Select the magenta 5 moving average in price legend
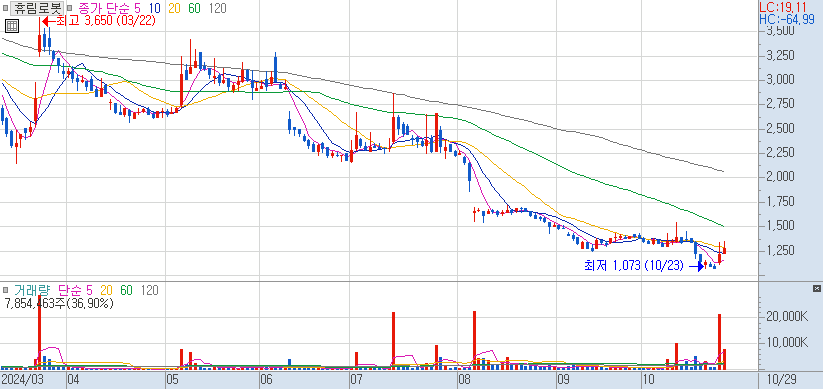 pos(139,8)
